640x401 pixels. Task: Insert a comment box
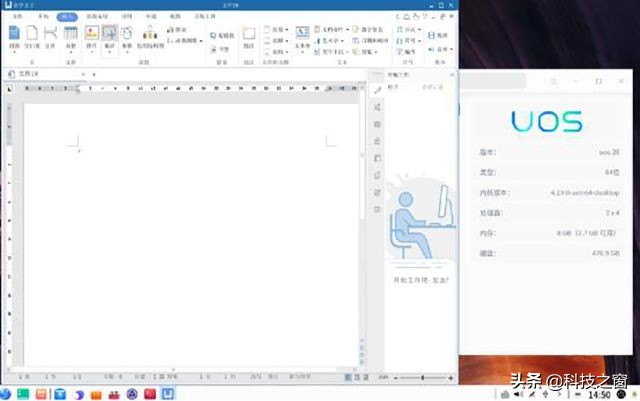click(249, 37)
